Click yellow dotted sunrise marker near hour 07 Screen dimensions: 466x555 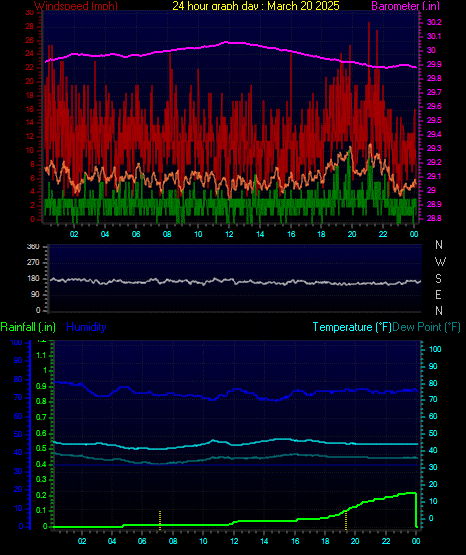tap(160, 520)
